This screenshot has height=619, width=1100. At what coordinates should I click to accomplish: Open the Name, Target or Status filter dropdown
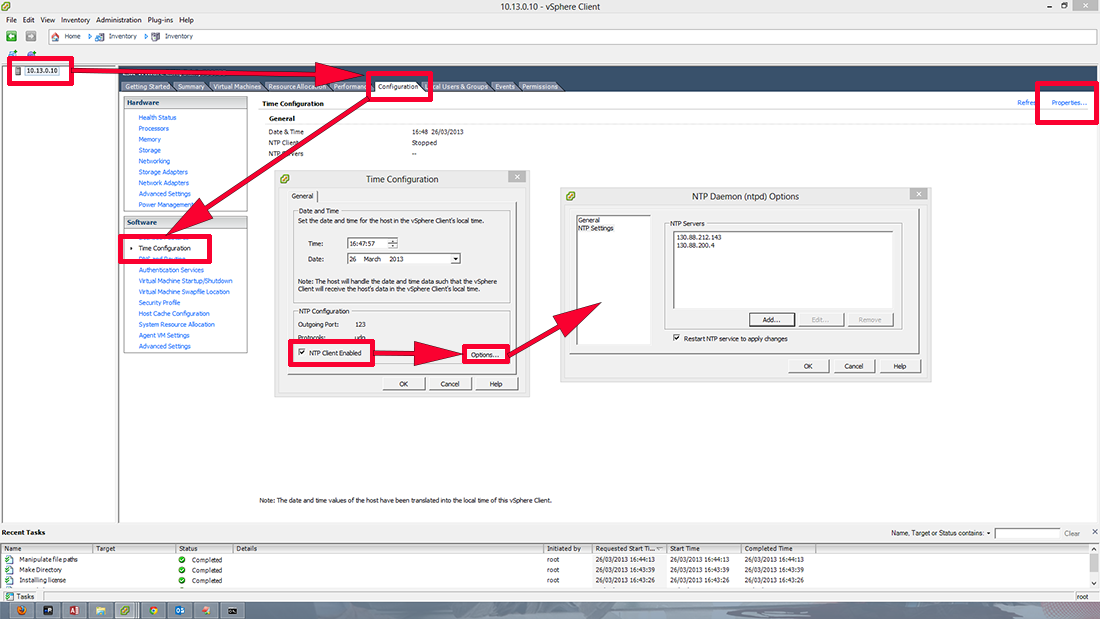pos(989,533)
